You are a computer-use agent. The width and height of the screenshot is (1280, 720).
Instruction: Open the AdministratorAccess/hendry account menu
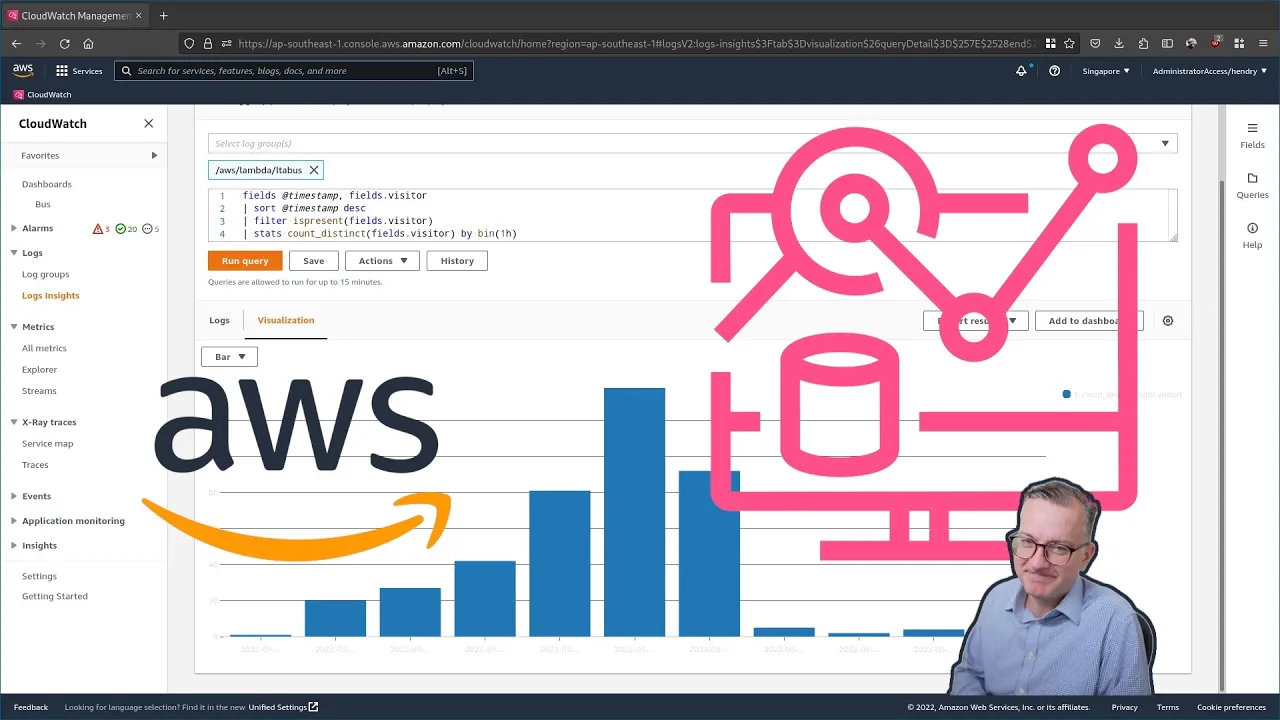pos(1210,71)
